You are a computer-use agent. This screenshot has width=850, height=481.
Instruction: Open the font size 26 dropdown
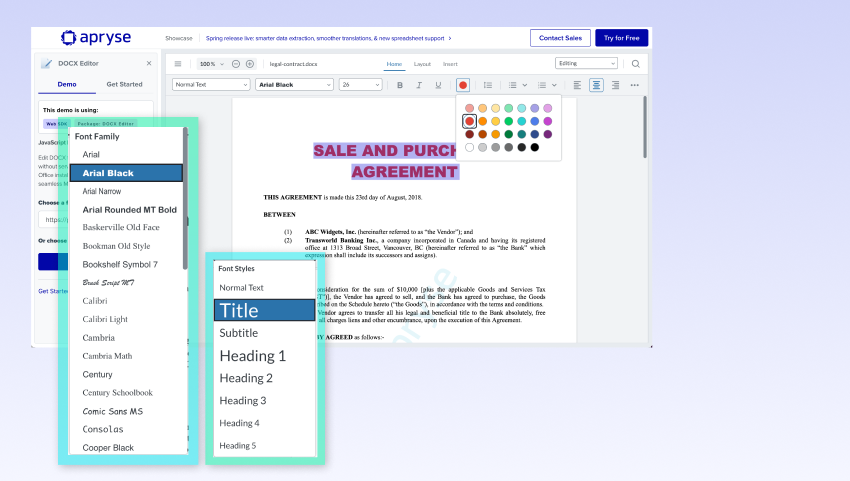360,85
